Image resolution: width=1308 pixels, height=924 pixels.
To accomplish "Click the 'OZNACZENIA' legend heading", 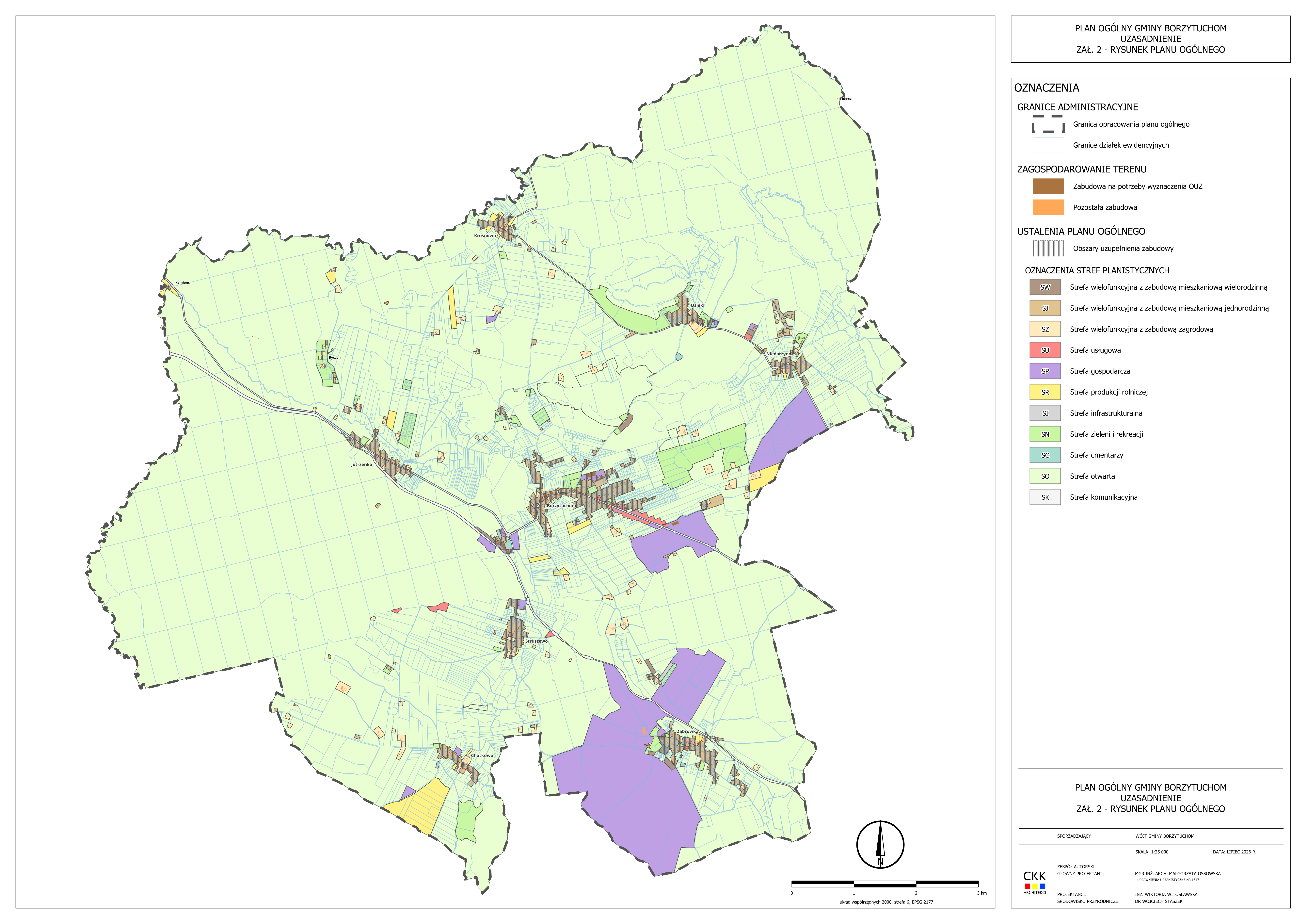I will 1046,88.
